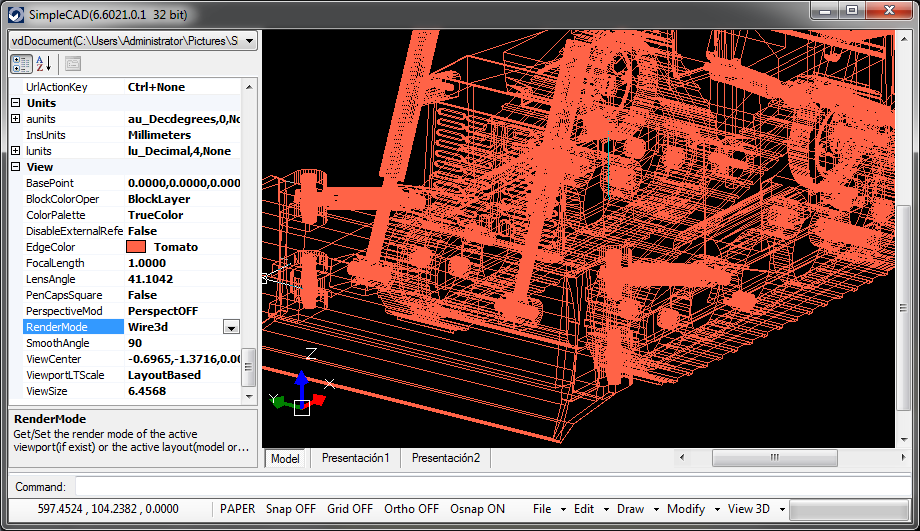This screenshot has width=920, height=531.
Task: Toggle Snap OFF in the status bar
Action: (290, 509)
